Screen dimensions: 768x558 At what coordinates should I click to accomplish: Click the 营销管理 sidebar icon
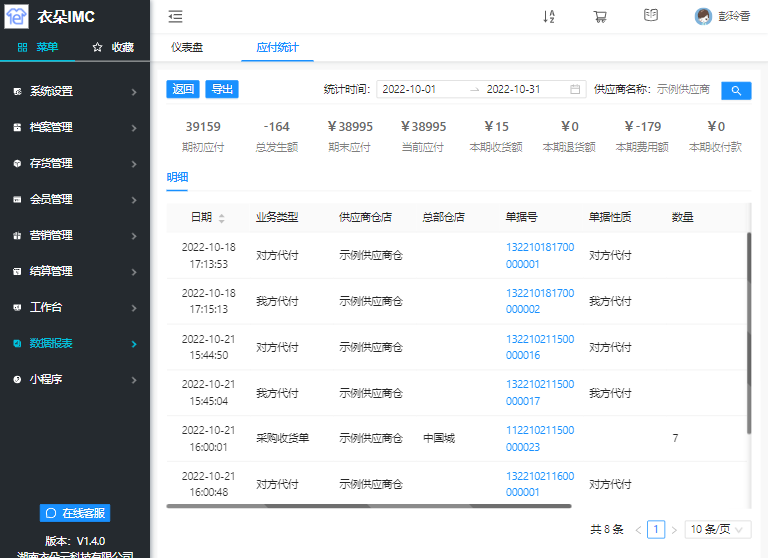(17, 235)
